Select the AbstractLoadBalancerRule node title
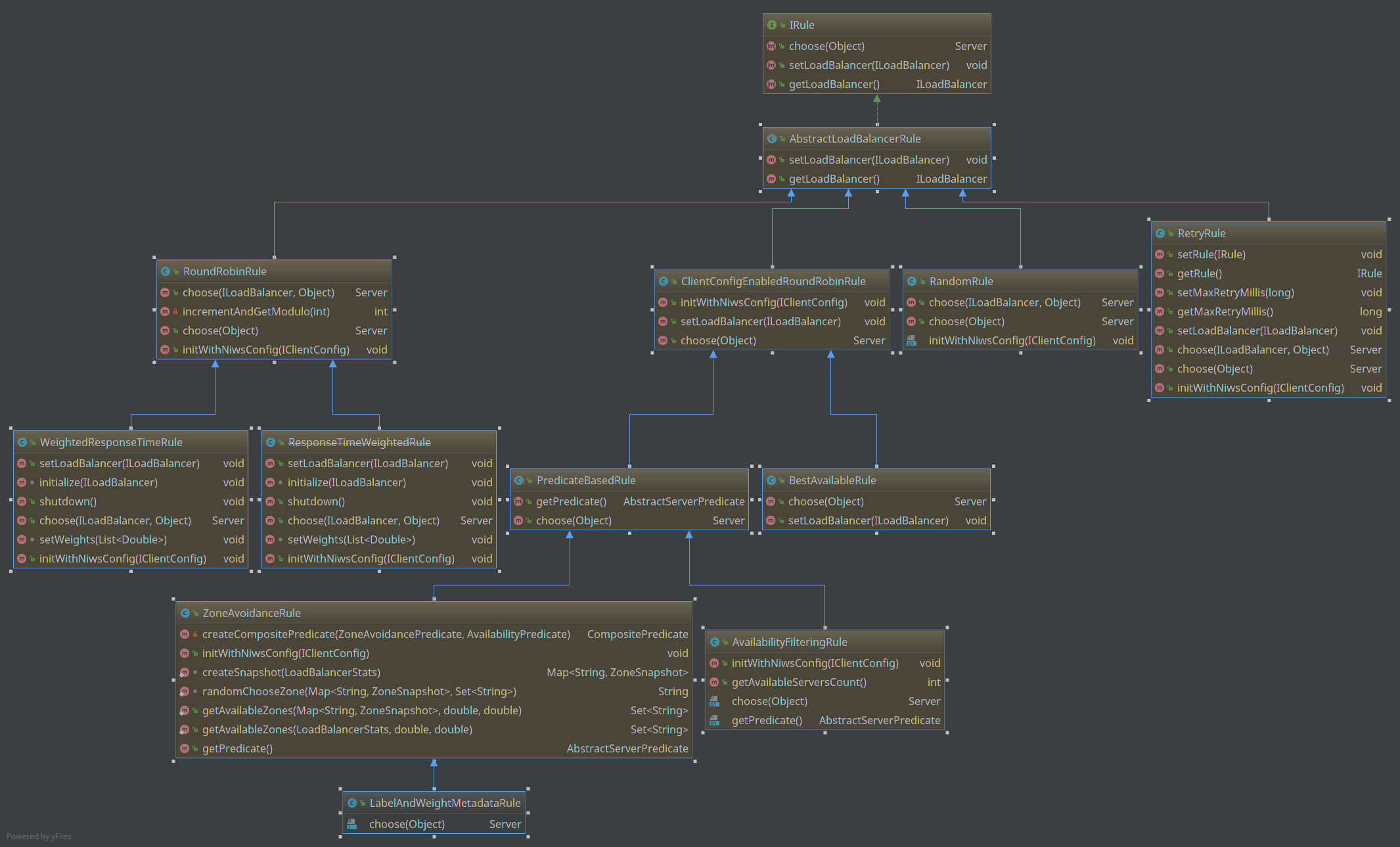 point(855,139)
